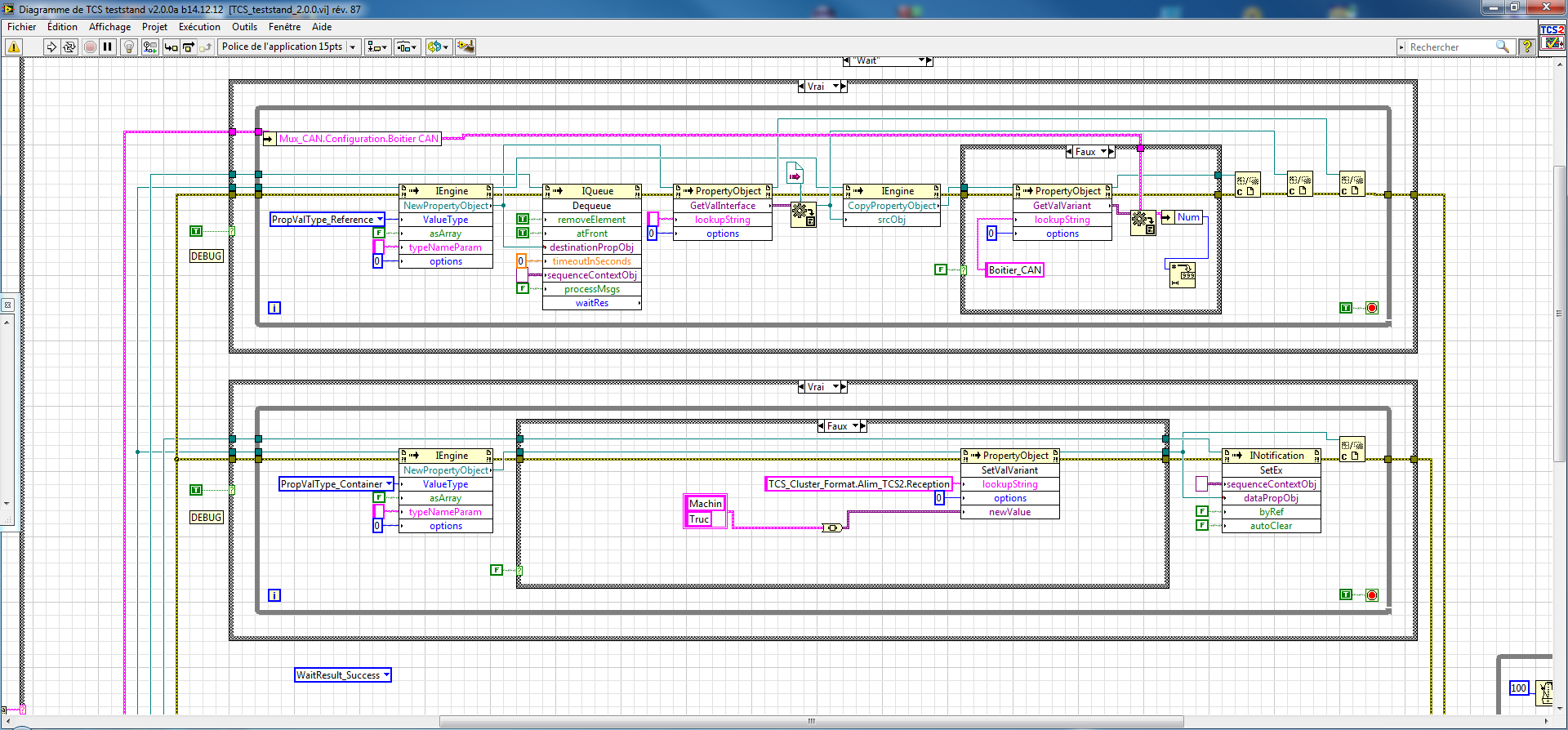This screenshot has height=730, width=1568.
Task: Open the Distribute Objects dropdown
Action: tap(408, 47)
